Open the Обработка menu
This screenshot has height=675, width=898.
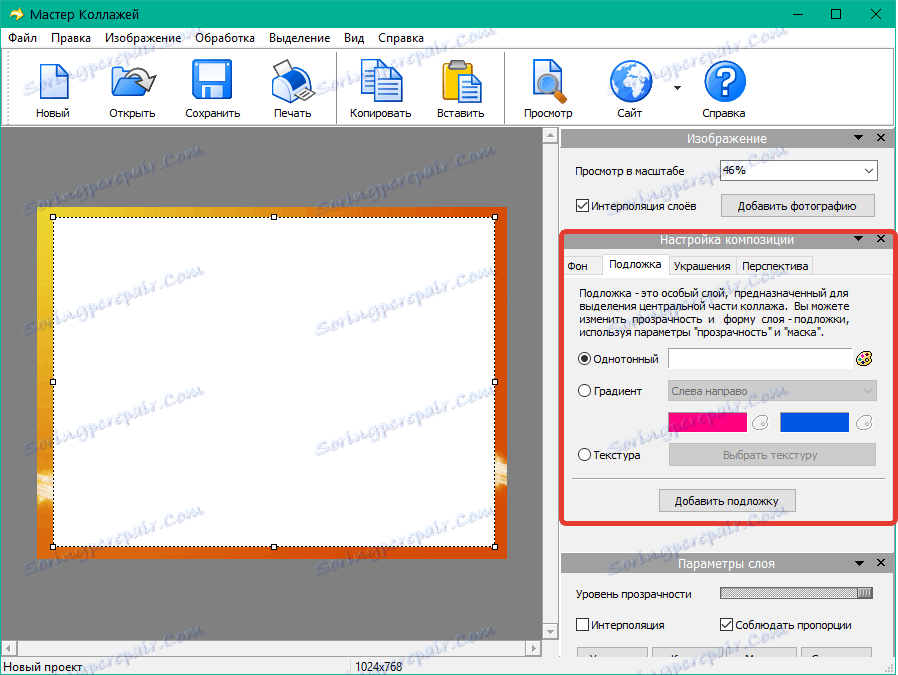point(225,38)
